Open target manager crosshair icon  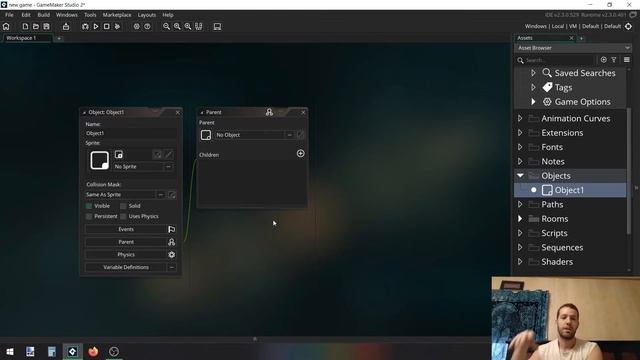coord(629,26)
